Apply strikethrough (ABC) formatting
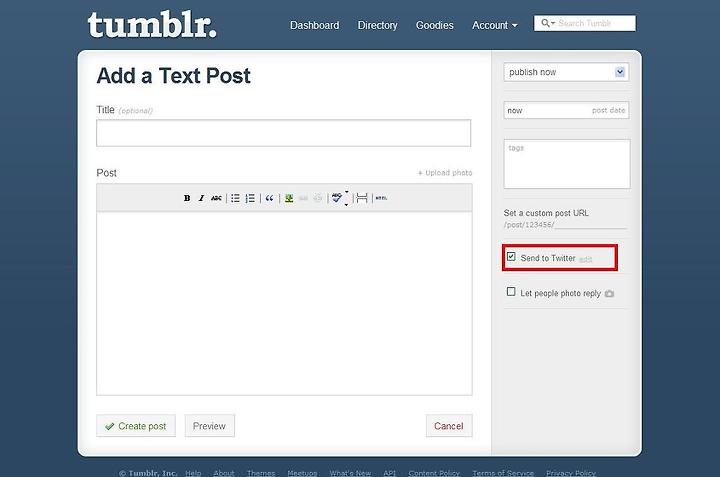The image size is (720, 477). pos(216,198)
